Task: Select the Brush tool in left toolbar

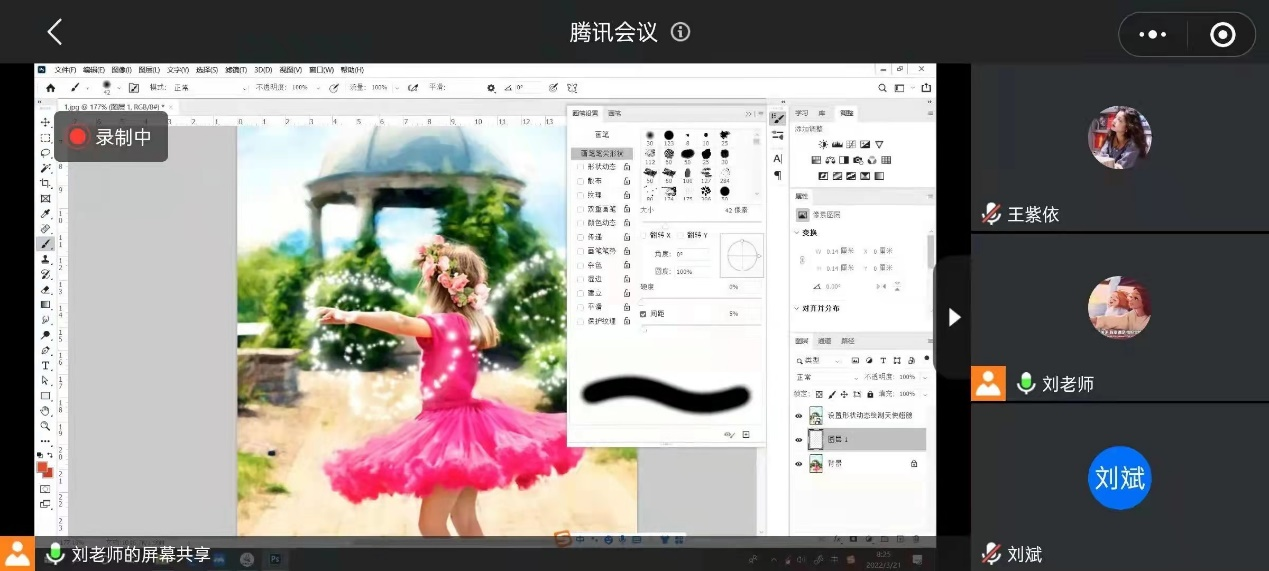Action: tap(45, 243)
